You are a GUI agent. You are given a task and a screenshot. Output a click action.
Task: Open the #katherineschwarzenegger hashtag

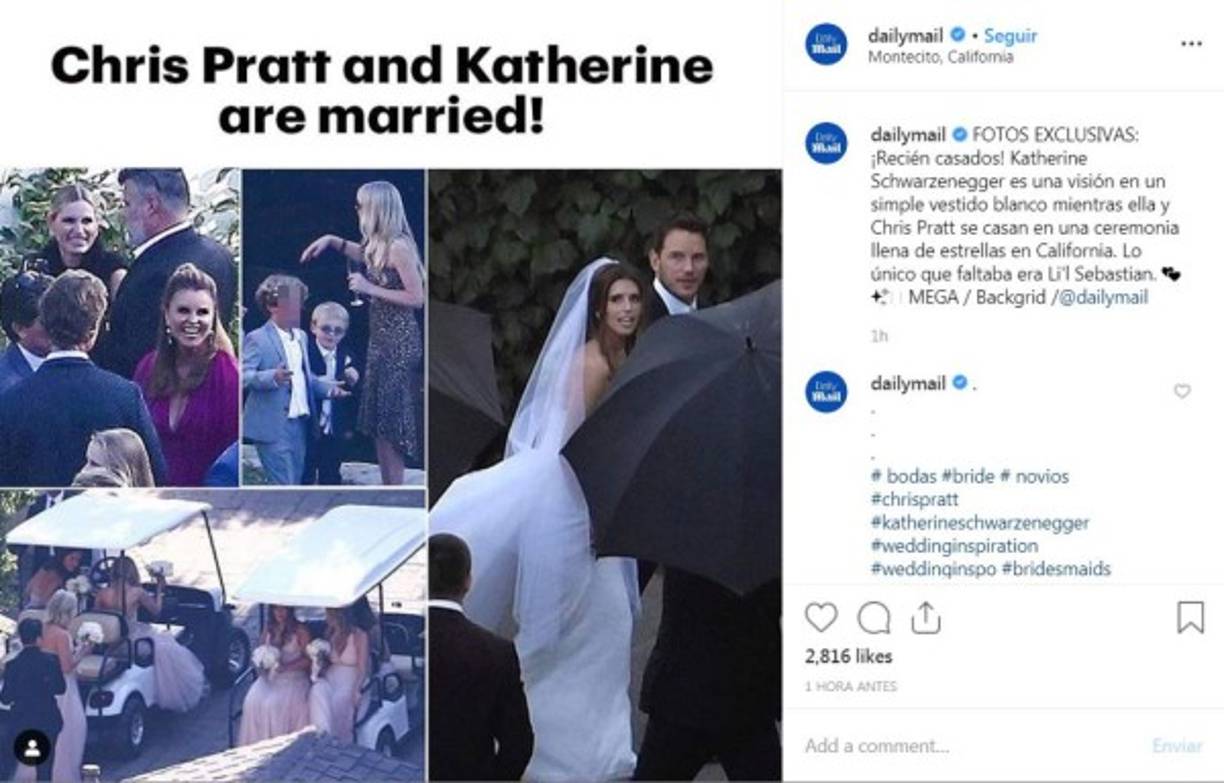[979, 523]
